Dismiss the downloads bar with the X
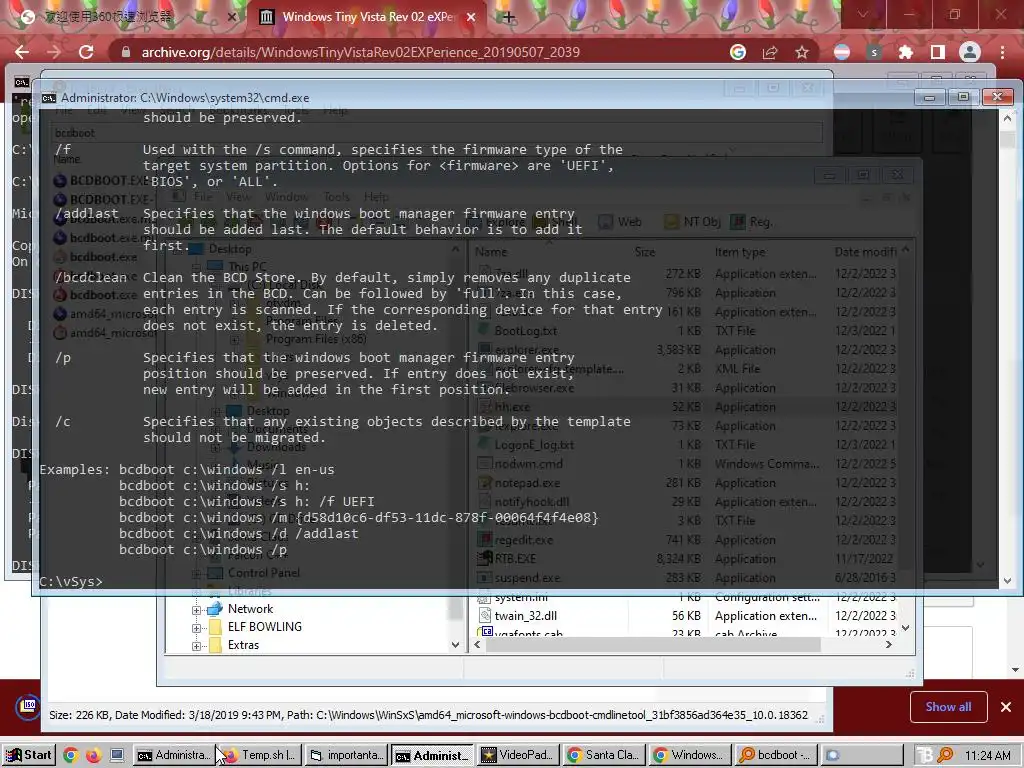 (x=1006, y=707)
